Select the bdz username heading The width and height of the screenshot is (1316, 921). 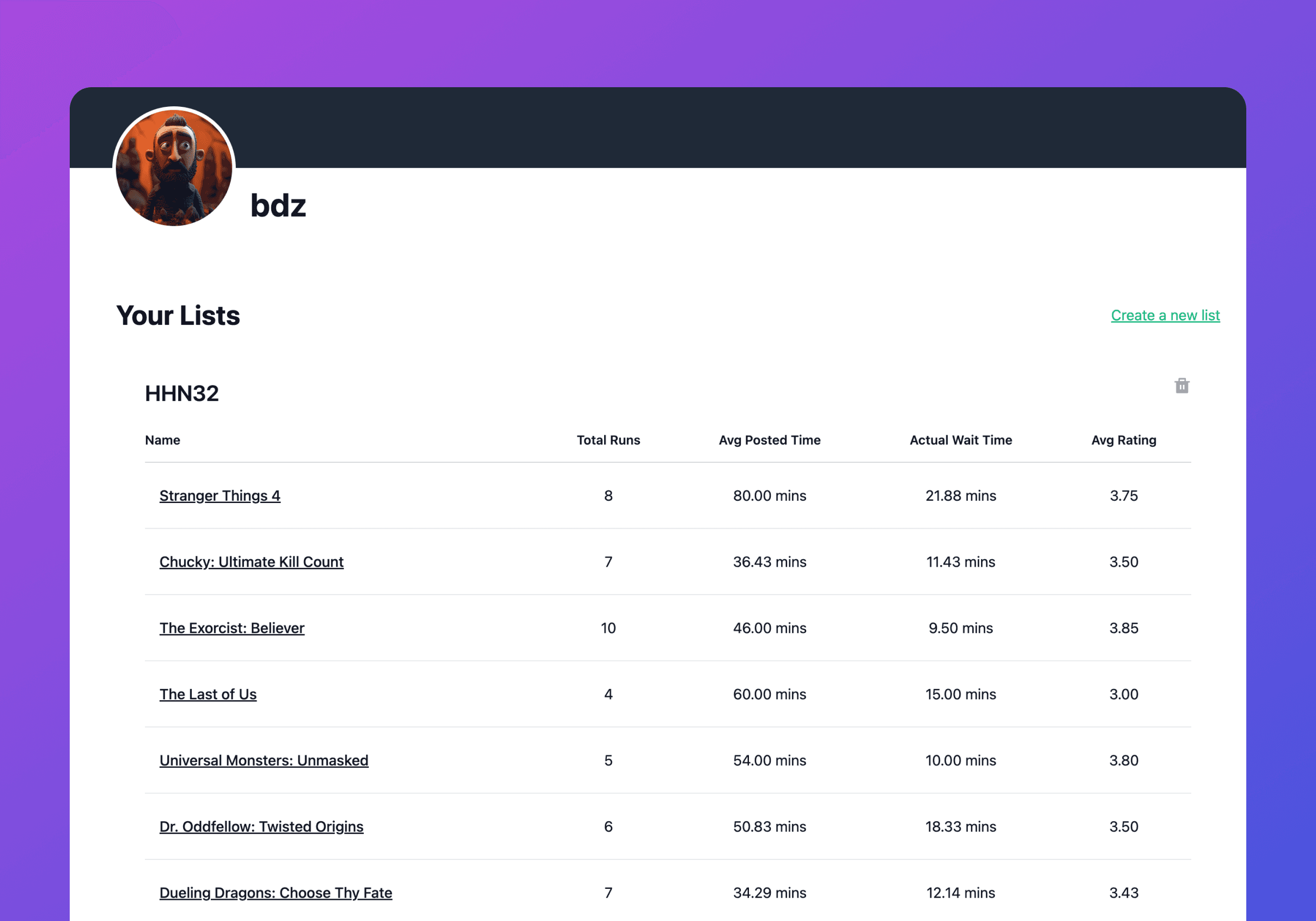tap(278, 205)
